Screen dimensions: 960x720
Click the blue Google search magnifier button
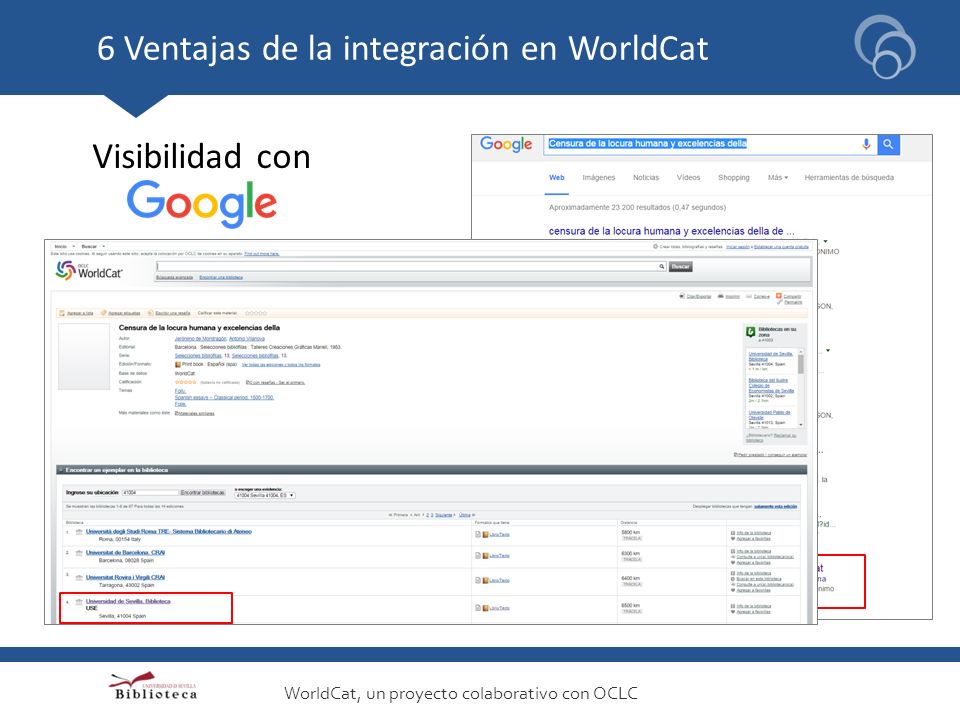(888, 144)
